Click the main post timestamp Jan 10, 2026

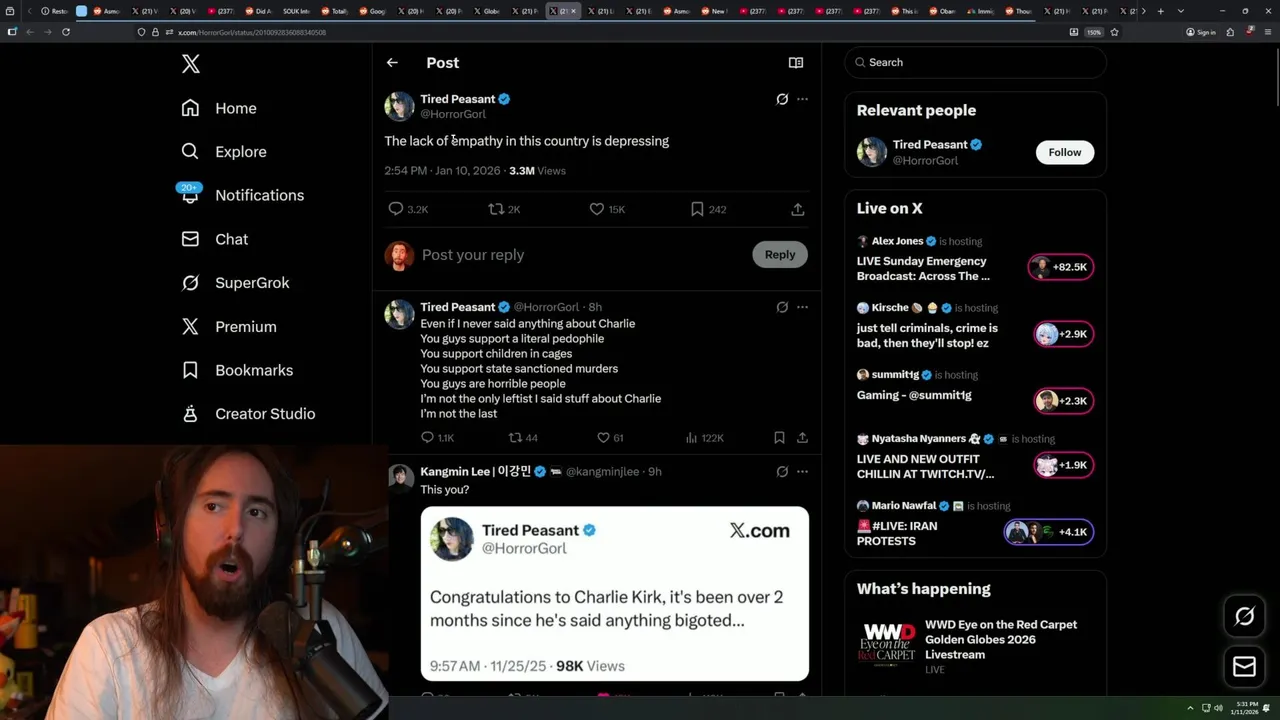click(442, 171)
